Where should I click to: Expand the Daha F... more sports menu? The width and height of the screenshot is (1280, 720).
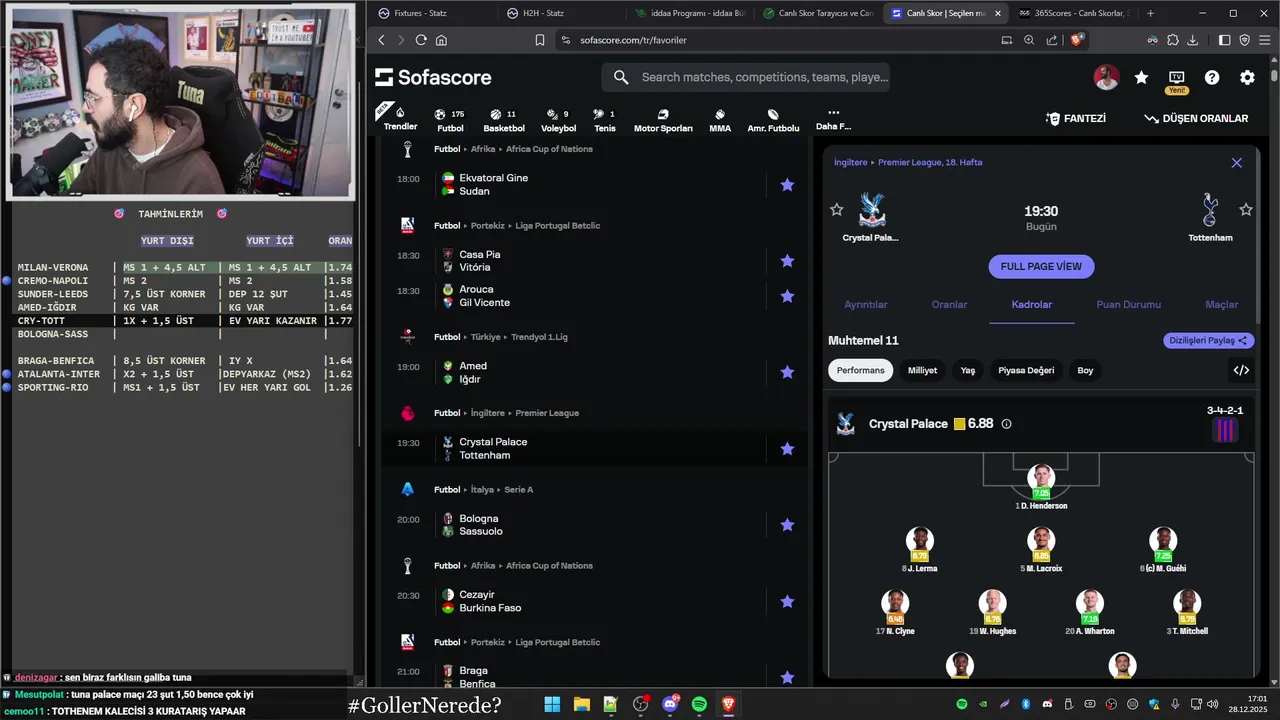coord(833,120)
